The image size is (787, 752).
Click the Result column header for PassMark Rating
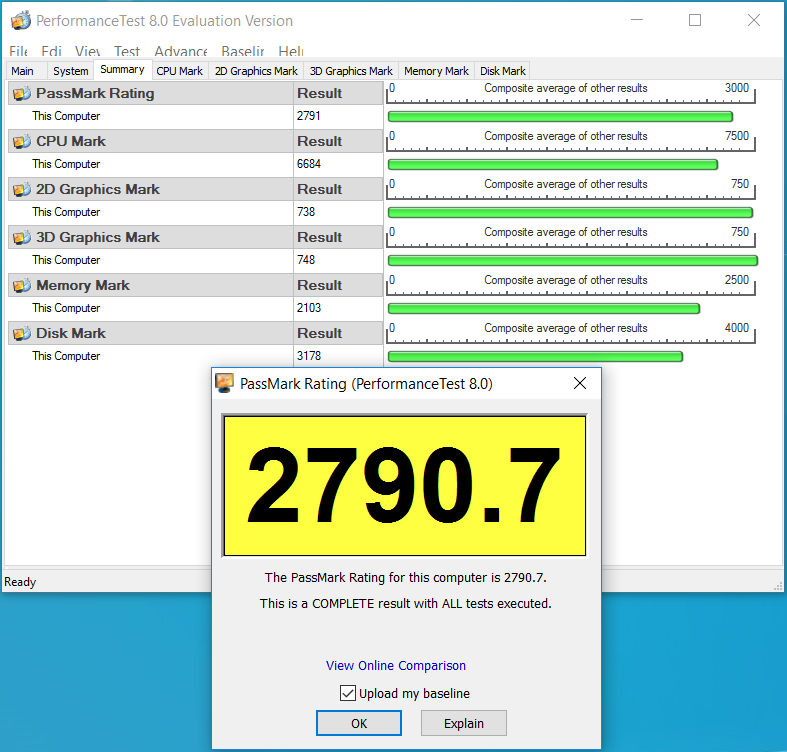coord(338,93)
